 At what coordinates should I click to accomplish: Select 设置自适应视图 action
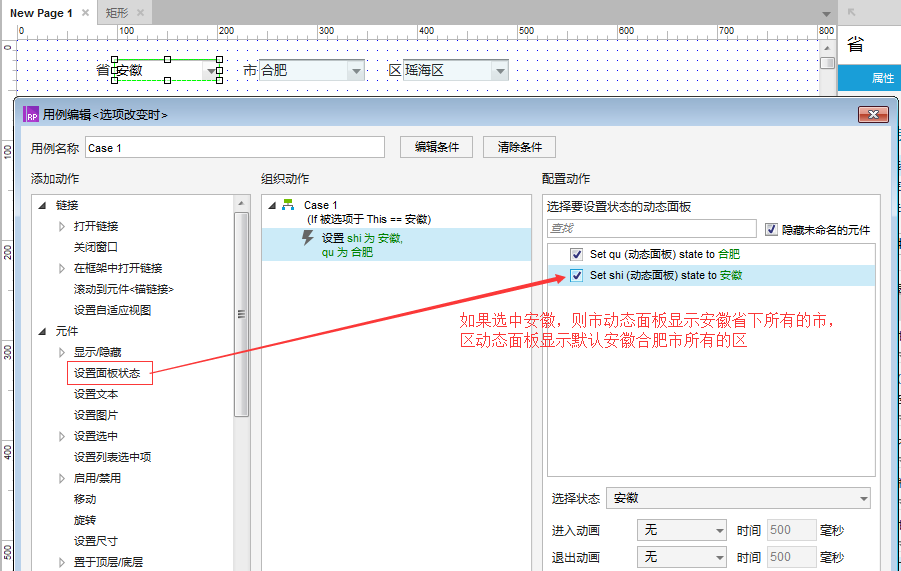point(113,310)
